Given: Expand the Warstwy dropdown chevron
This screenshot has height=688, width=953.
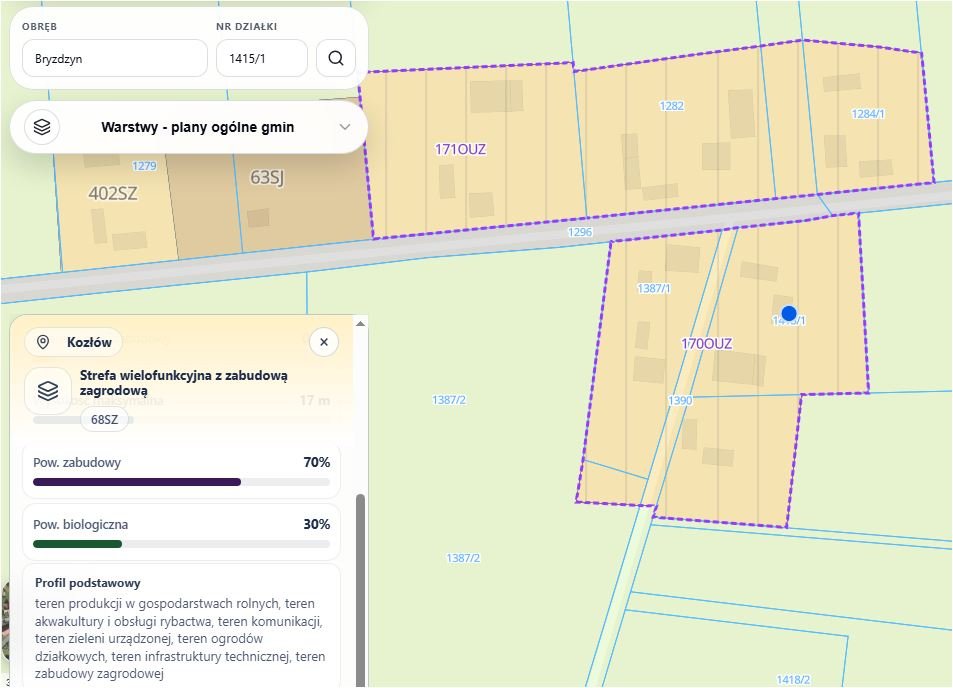Looking at the screenshot, I should [345, 127].
